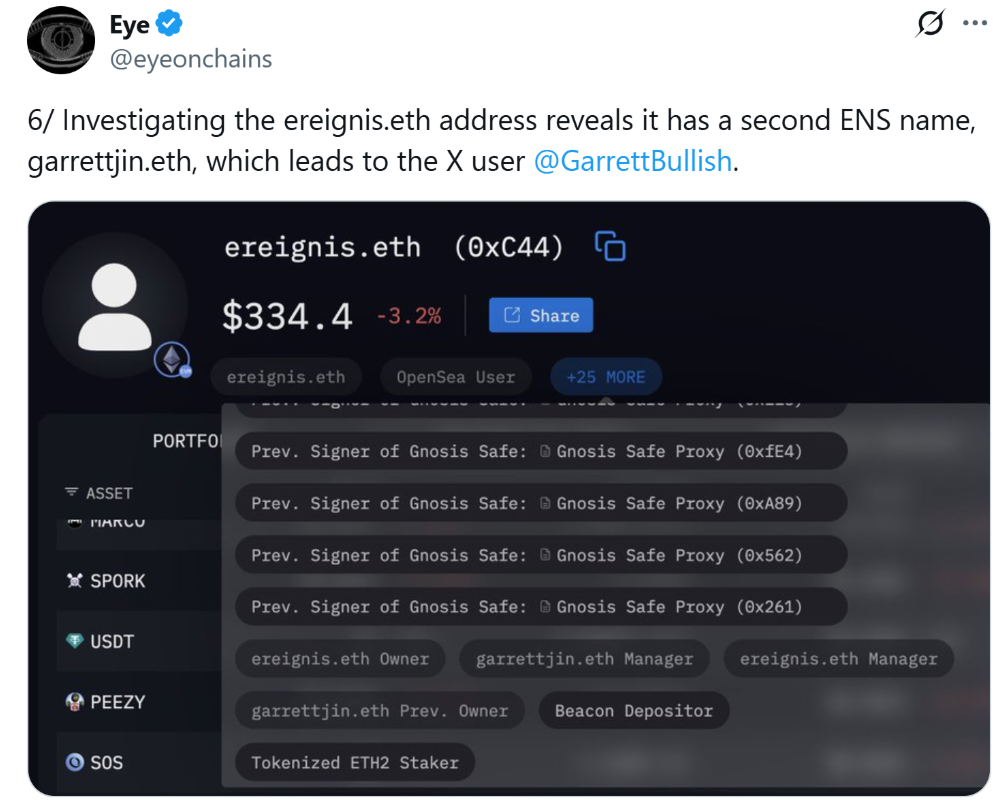
Task: Click the Grok slashed-circle icon
Action: pyautogui.click(x=929, y=25)
